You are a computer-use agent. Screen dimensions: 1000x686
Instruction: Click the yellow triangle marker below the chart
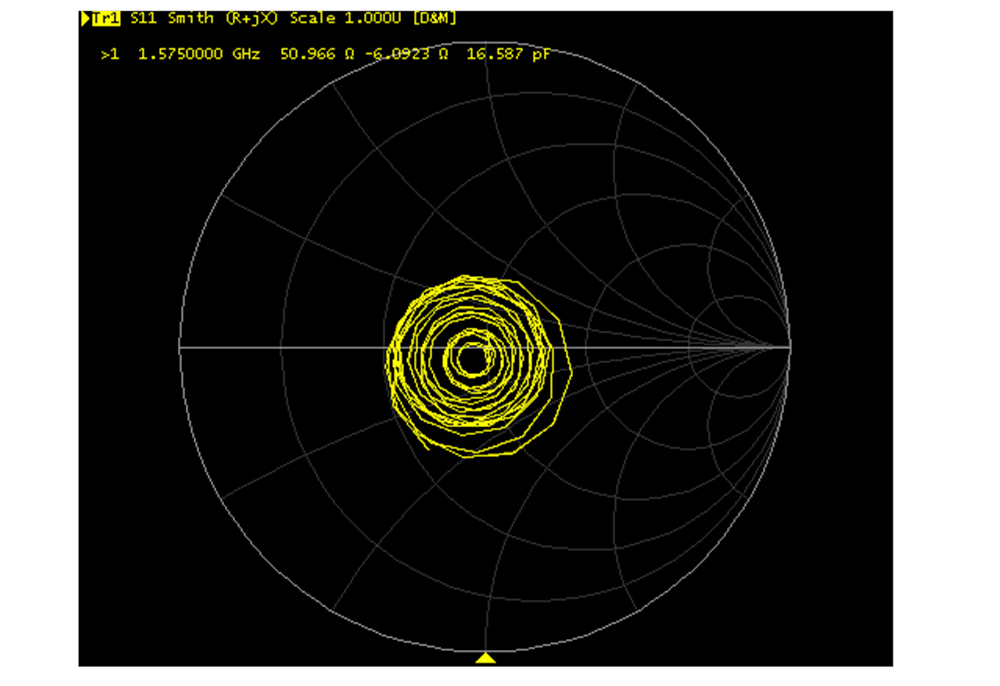485,657
